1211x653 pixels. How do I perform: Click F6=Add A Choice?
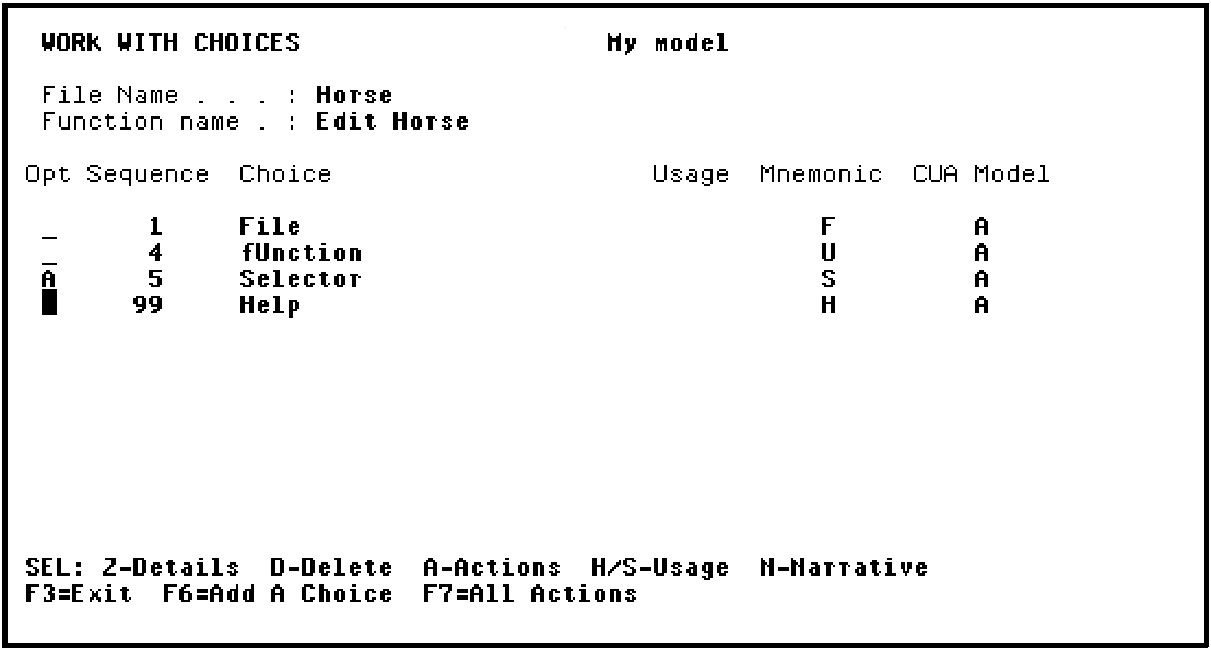pyautogui.click(x=277, y=594)
